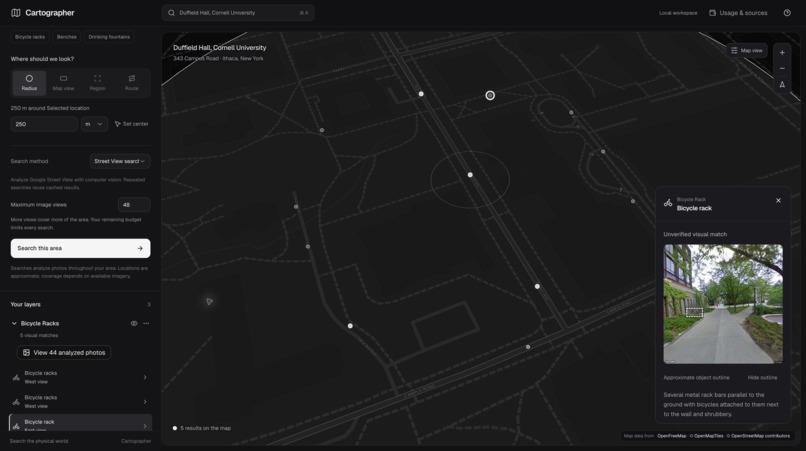Open the help question-mark icon
Image resolution: width=806 pixels, height=451 pixels.
click(787, 13)
